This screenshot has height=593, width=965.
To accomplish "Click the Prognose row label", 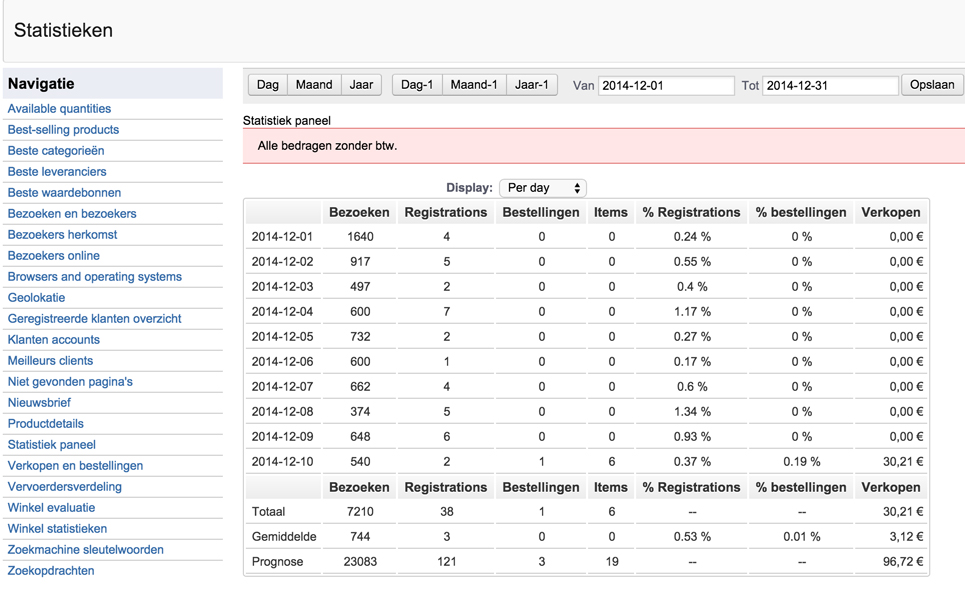I will (278, 562).
